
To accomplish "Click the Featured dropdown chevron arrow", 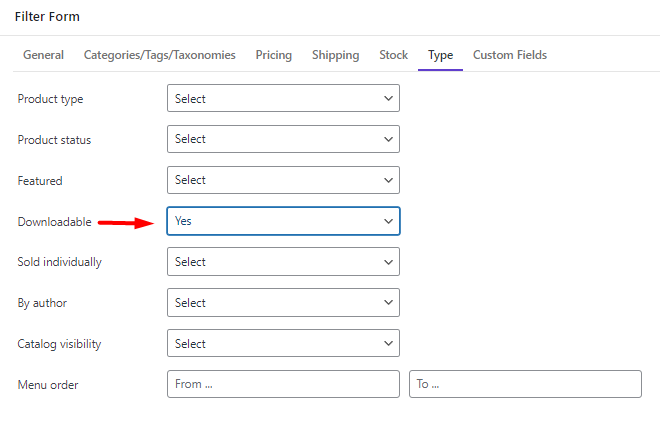I will [x=388, y=180].
